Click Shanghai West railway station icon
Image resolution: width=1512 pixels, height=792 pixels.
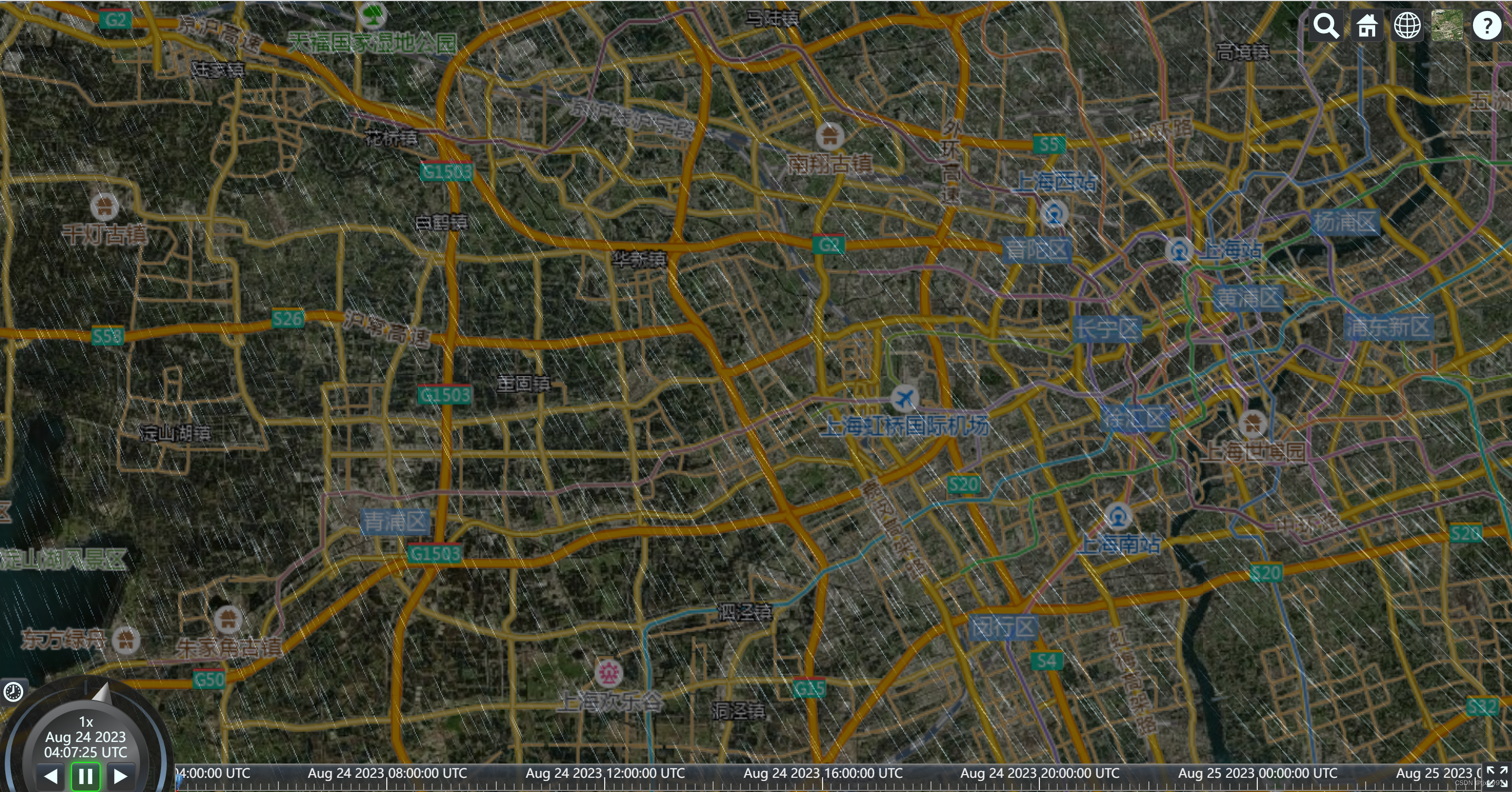click(x=1054, y=213)
